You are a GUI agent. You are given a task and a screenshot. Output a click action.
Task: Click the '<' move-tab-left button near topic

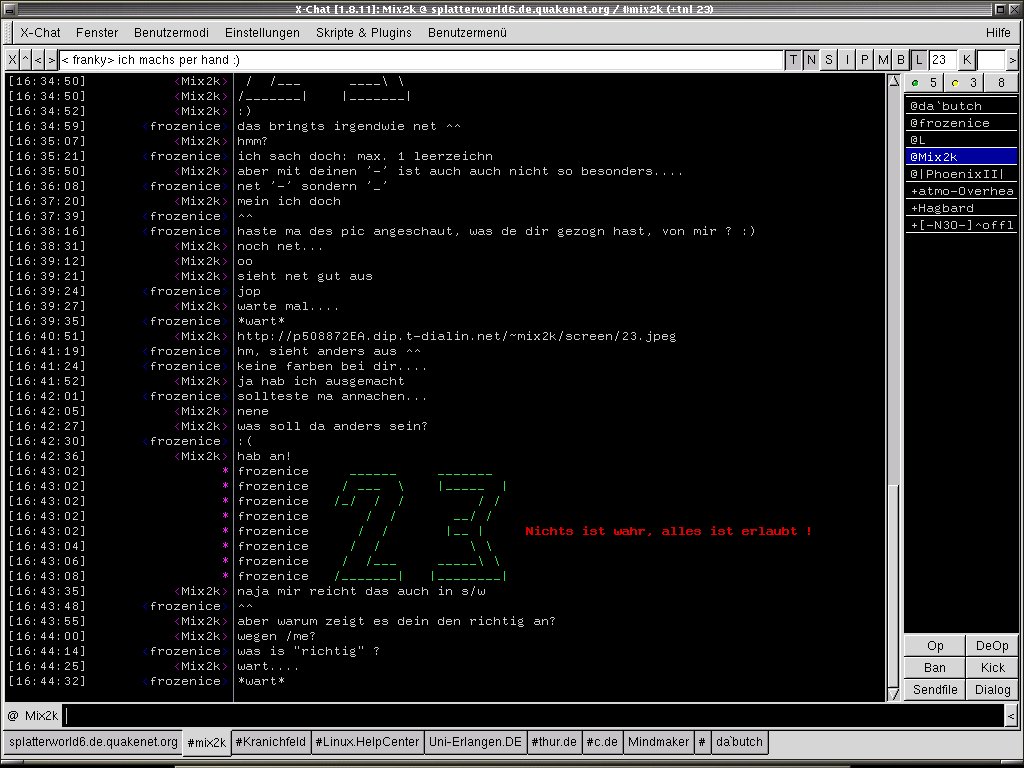pyautogui.click(x=38, y=60)
